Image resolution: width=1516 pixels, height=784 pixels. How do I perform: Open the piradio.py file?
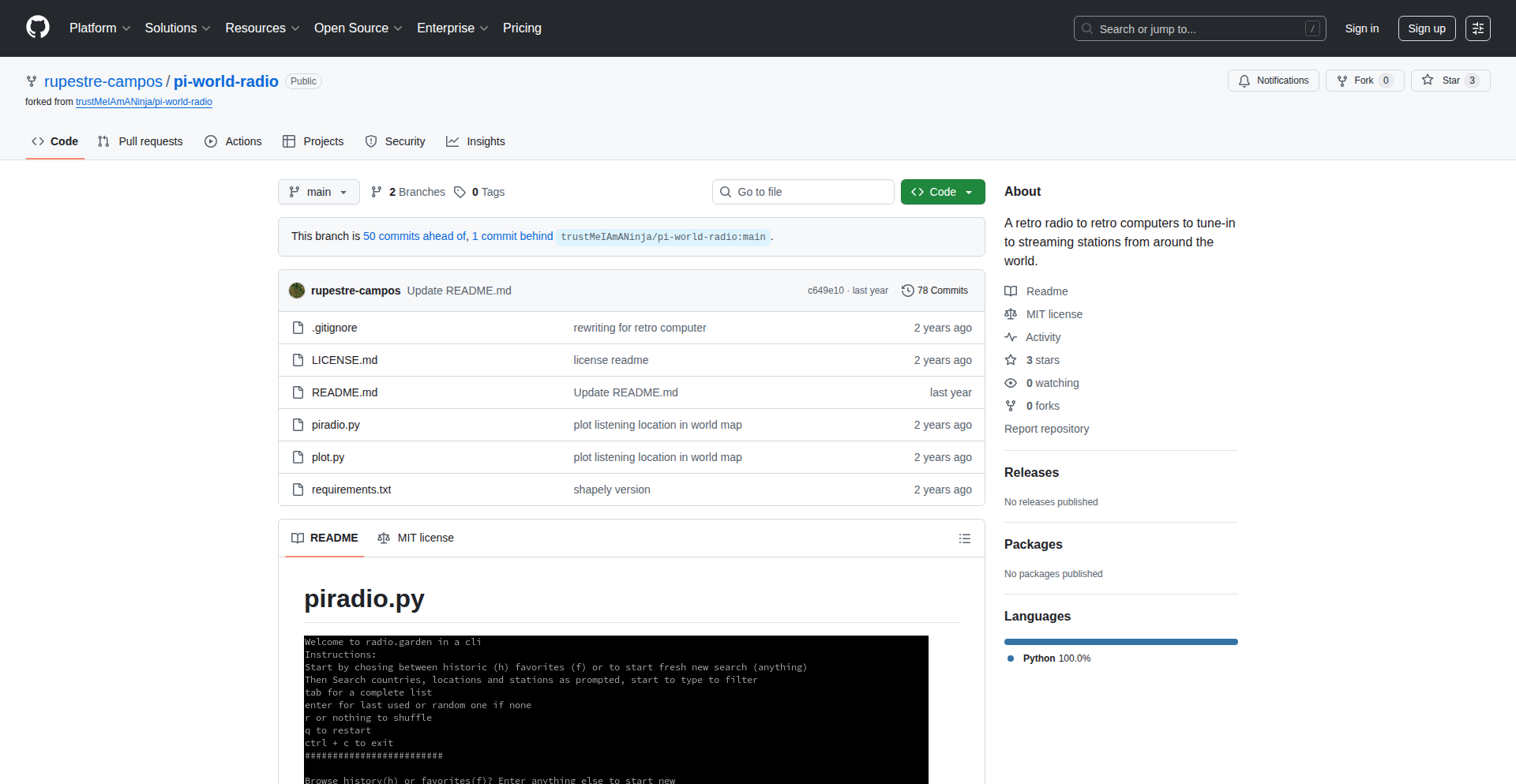coord(336,425)
